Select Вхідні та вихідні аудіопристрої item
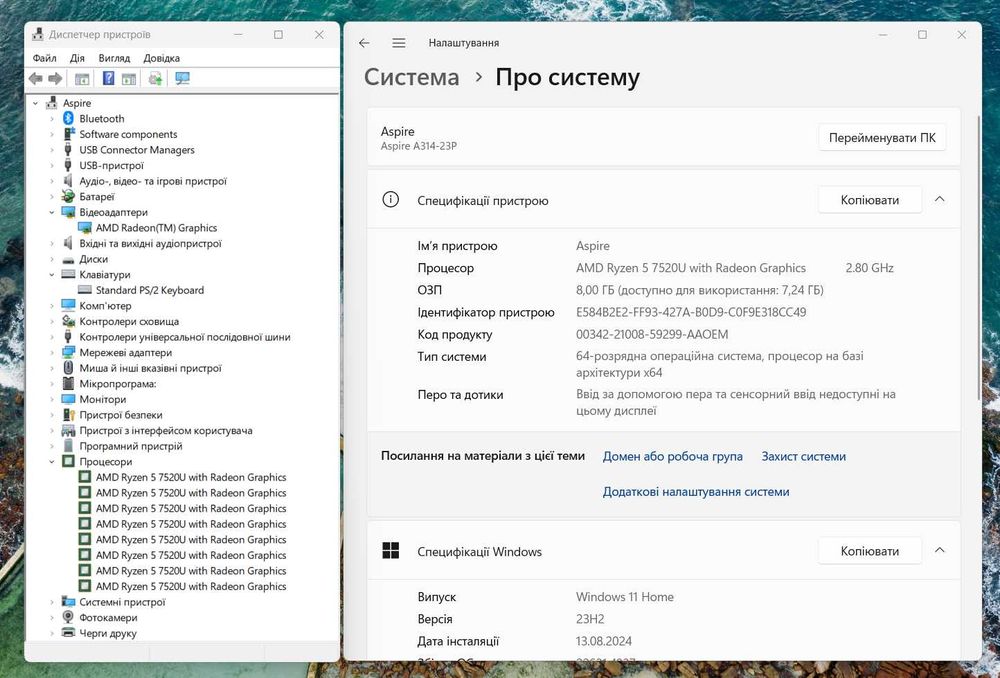1000x678 pixels. click(151, 244)
